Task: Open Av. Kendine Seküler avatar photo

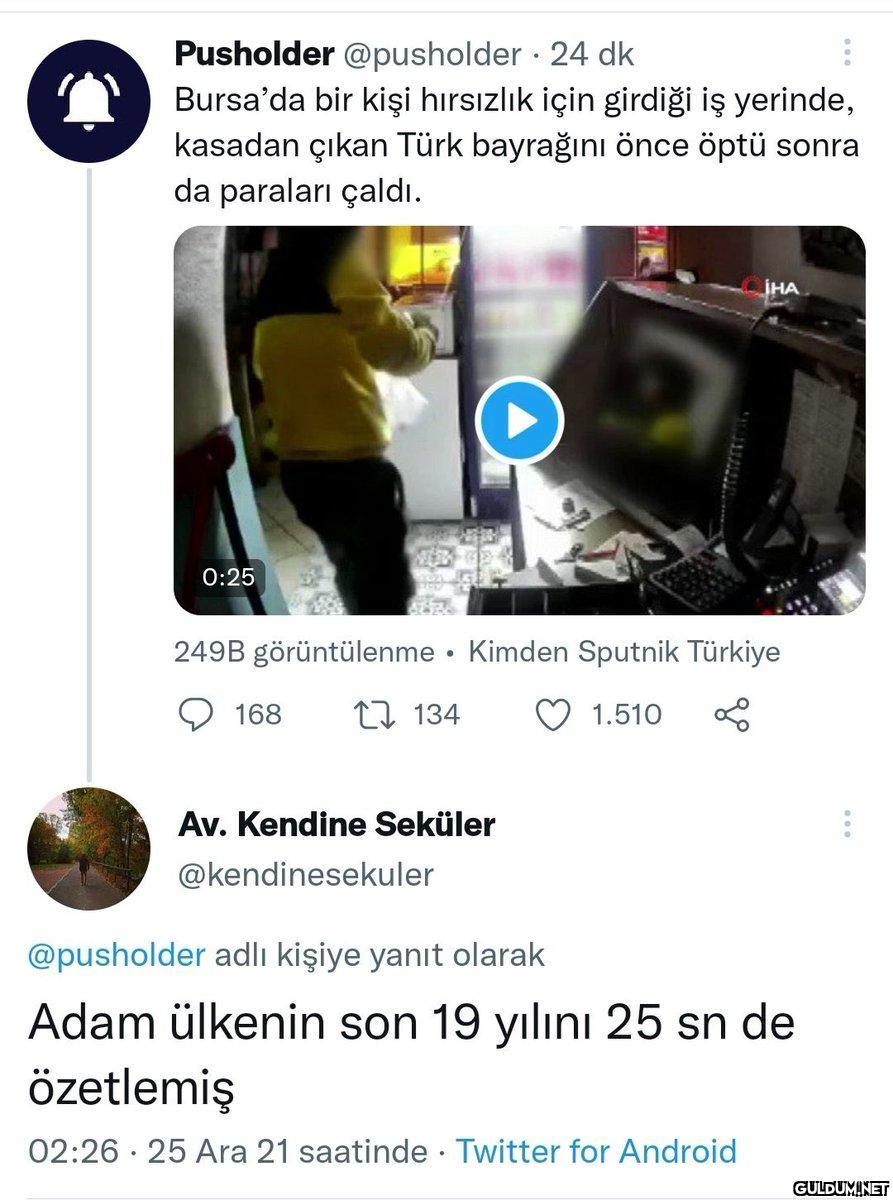Action: [x=89, y=849]
